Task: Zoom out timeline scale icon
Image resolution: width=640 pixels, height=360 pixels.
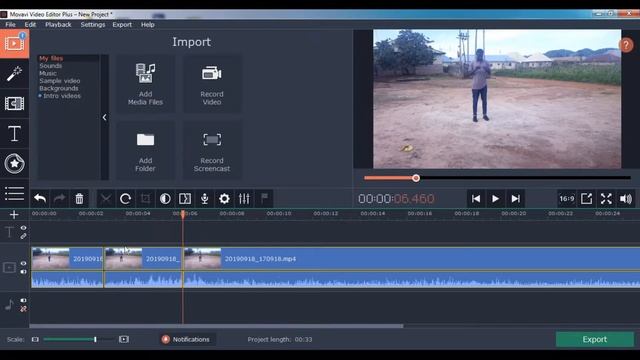Action: (35, 339)
